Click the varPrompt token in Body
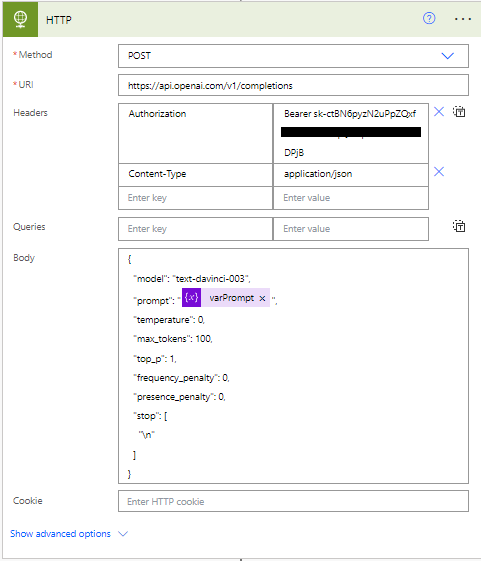This screenshot has height=561, width=481. pyautogui.click(x=226, y=297)
